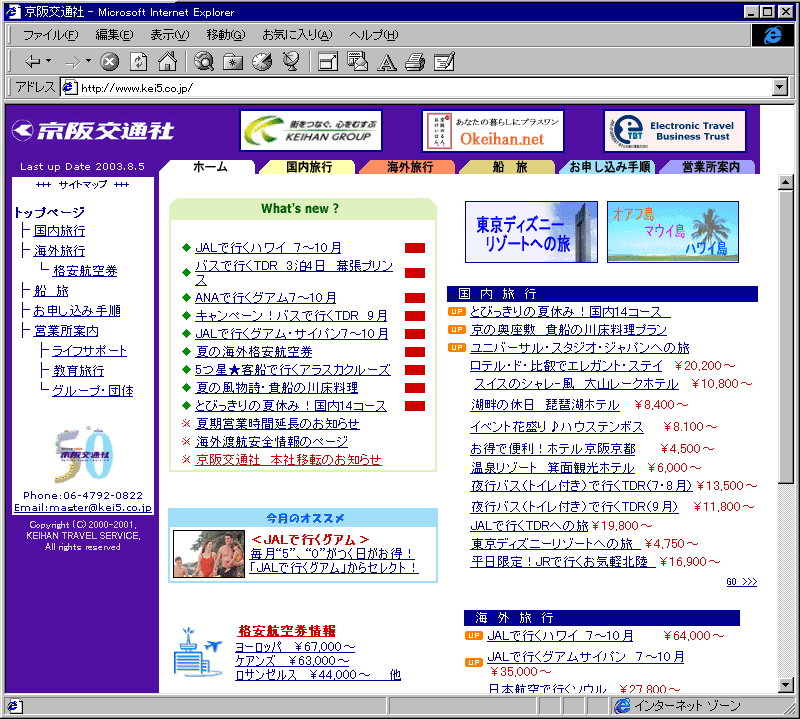Click the Forward arrow toolbar icon
800x719 pixels.
pyautogui.click(x=72, y=62)
